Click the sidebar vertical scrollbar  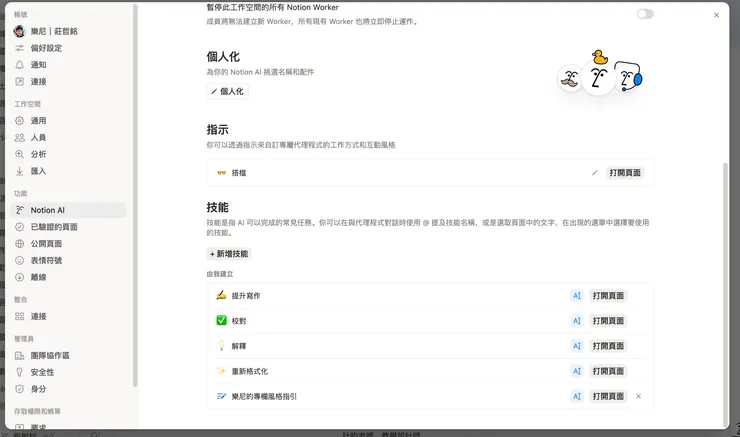135,196
